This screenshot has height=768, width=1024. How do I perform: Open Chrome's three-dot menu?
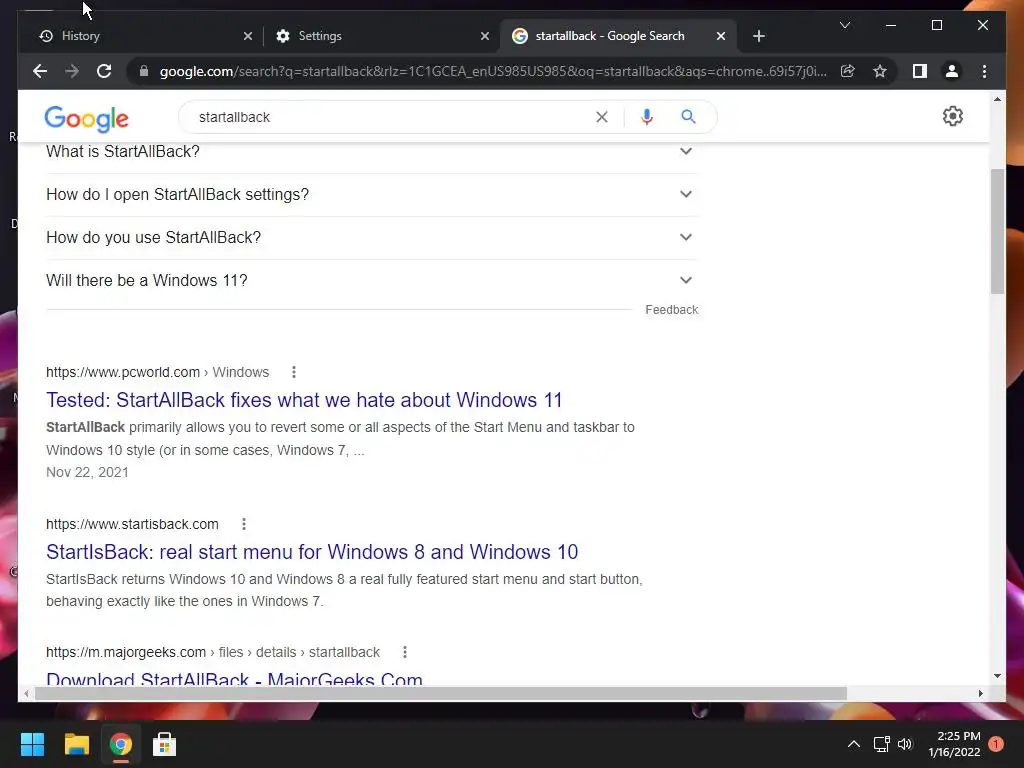(984, 71)
